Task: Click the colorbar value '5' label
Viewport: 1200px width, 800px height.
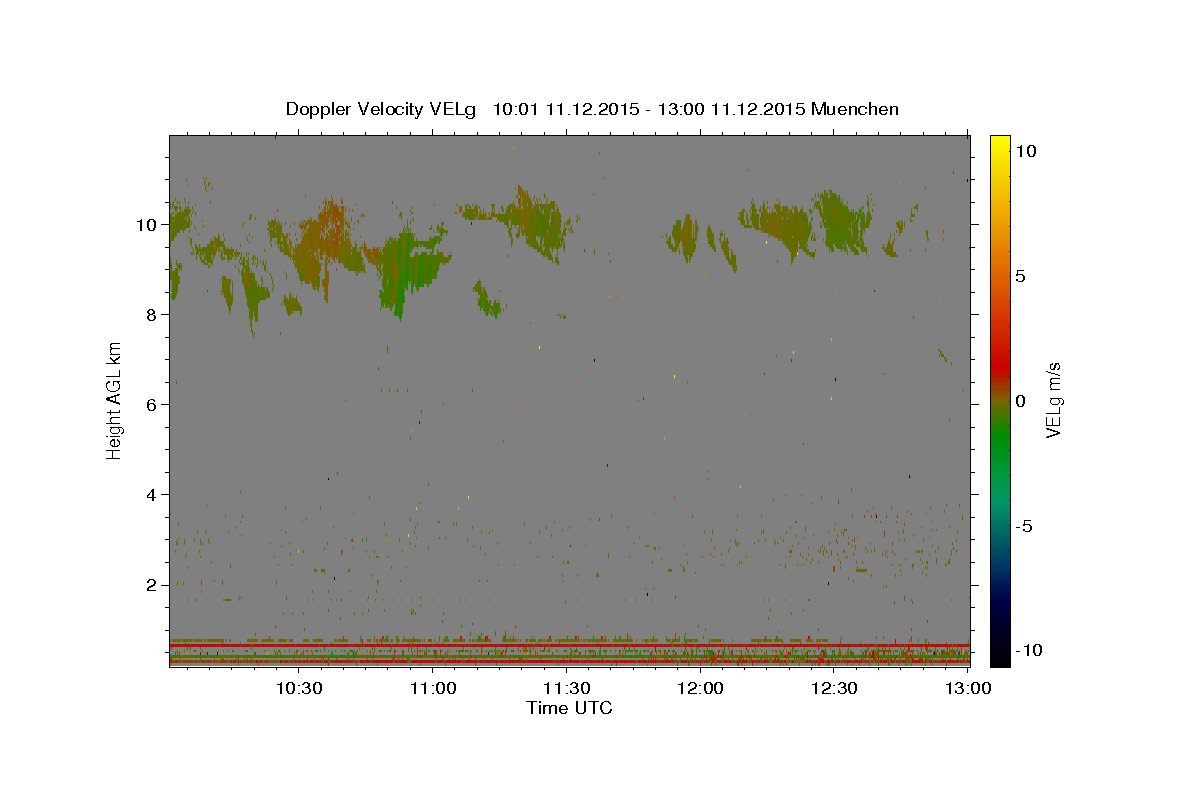Action: [x=1020, y=276]
